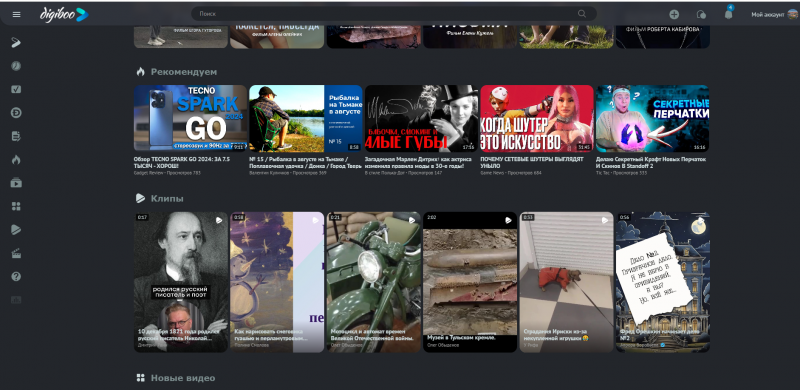Play clip Фред Орвинзи начинает дело №2
Viewport: 800px width, 390px height.
click(663, 282)
